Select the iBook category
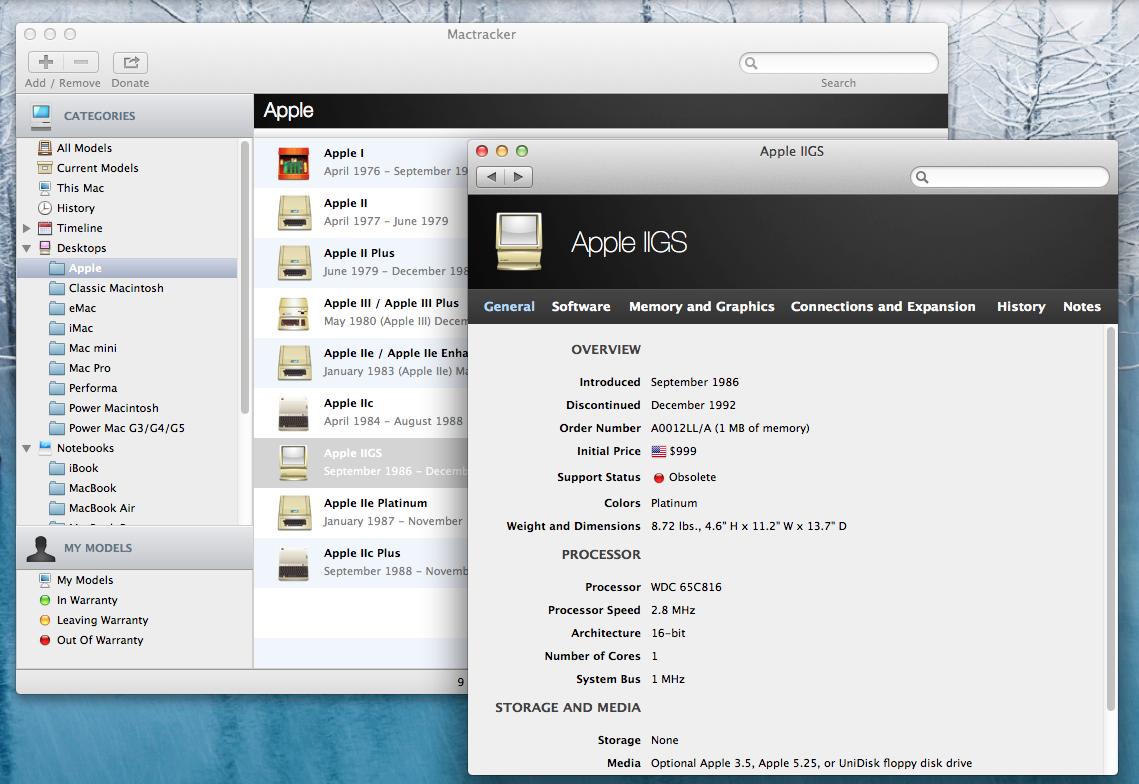Screen dimensions: 1139x784 pyautogui.click(x=73, y=468)
